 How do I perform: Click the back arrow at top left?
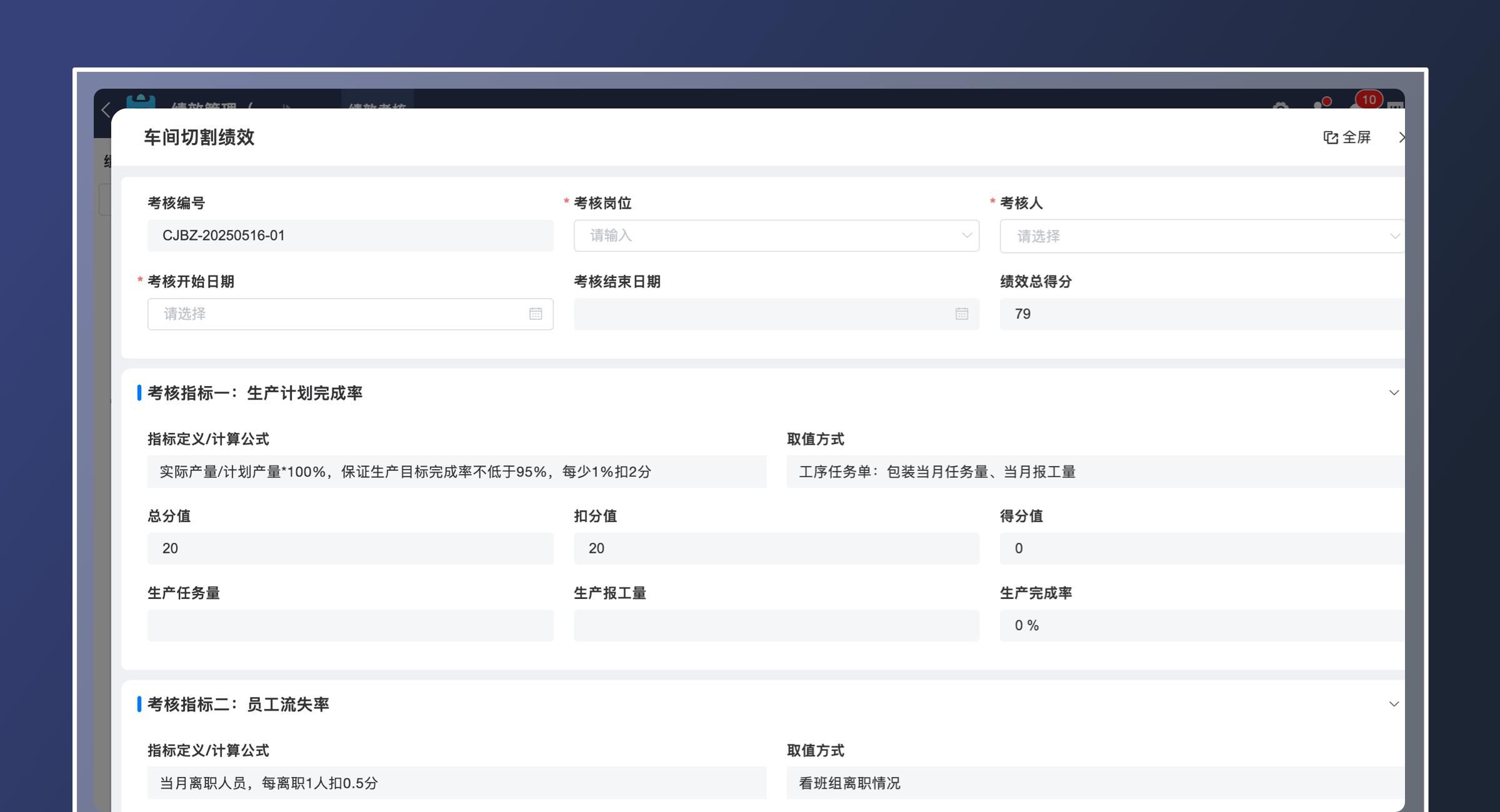pyautogui.click(x=105, y=109)
